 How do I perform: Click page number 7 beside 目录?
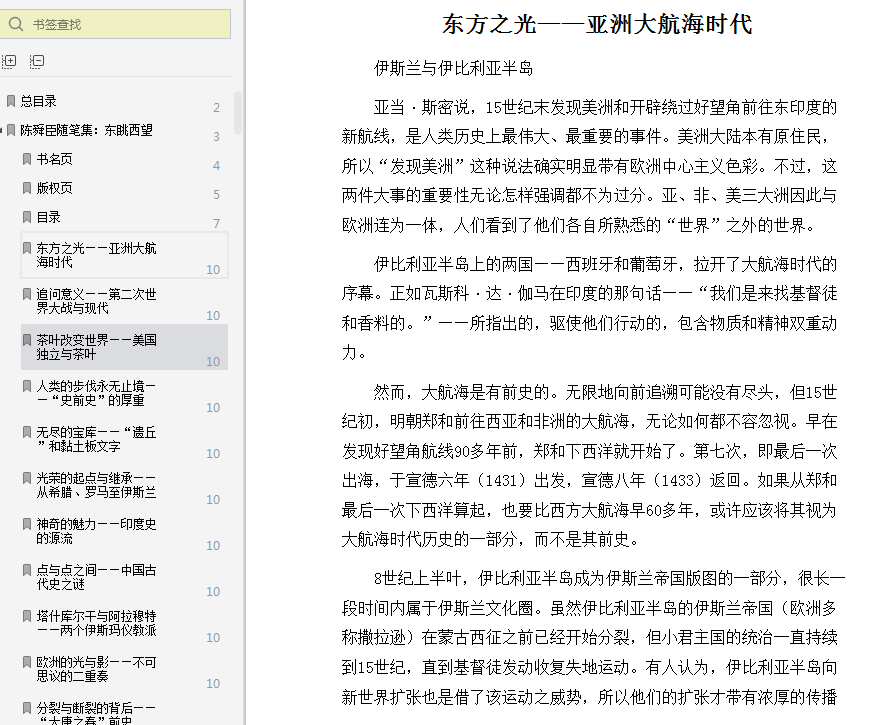pyautogui.click(x=216, y=223)
